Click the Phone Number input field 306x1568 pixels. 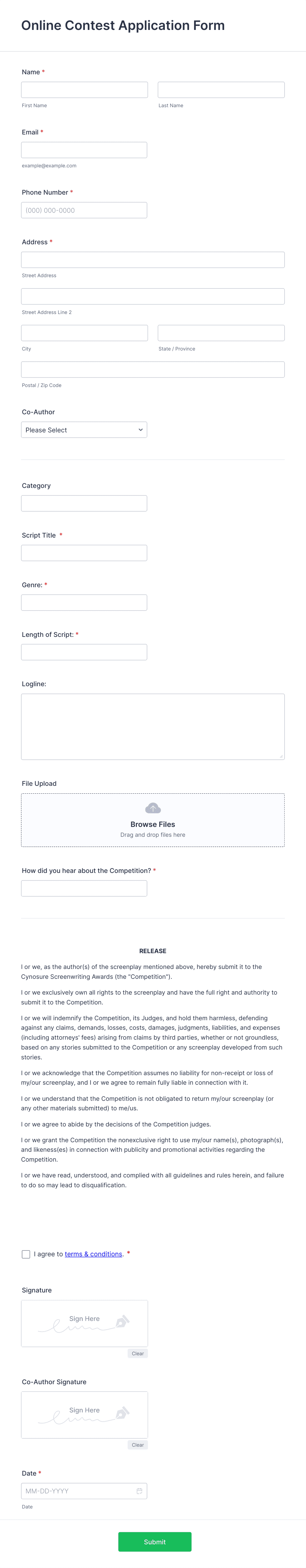click(x=84, y=210)
